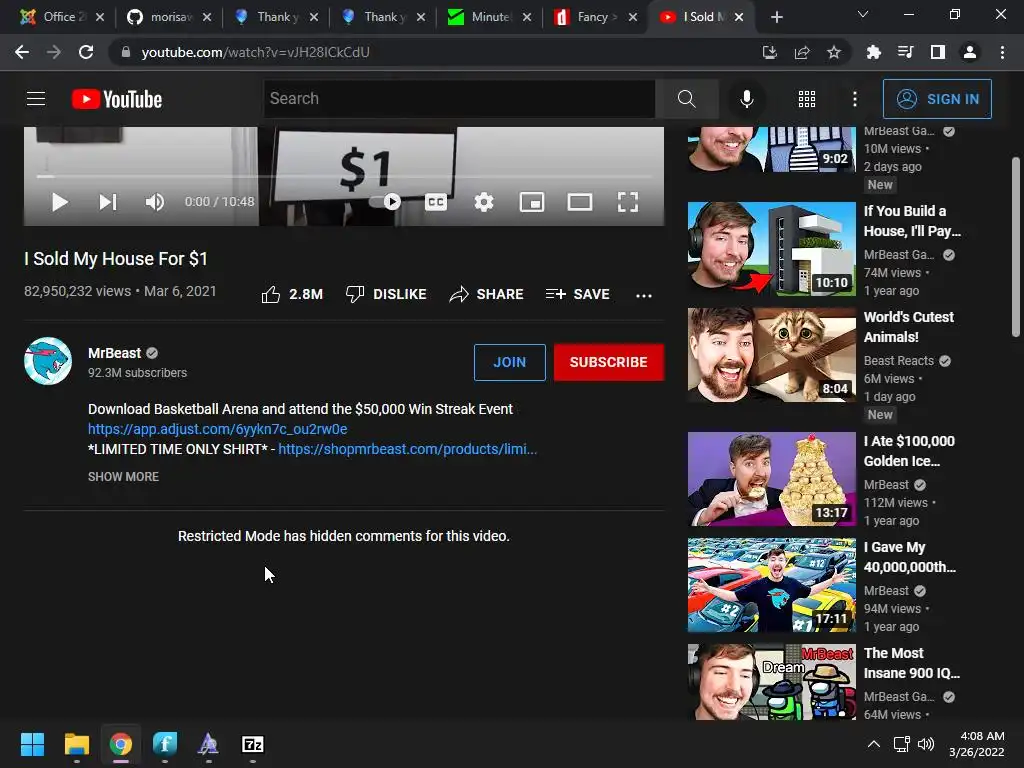Open a new browser tab

pos(776,17)
